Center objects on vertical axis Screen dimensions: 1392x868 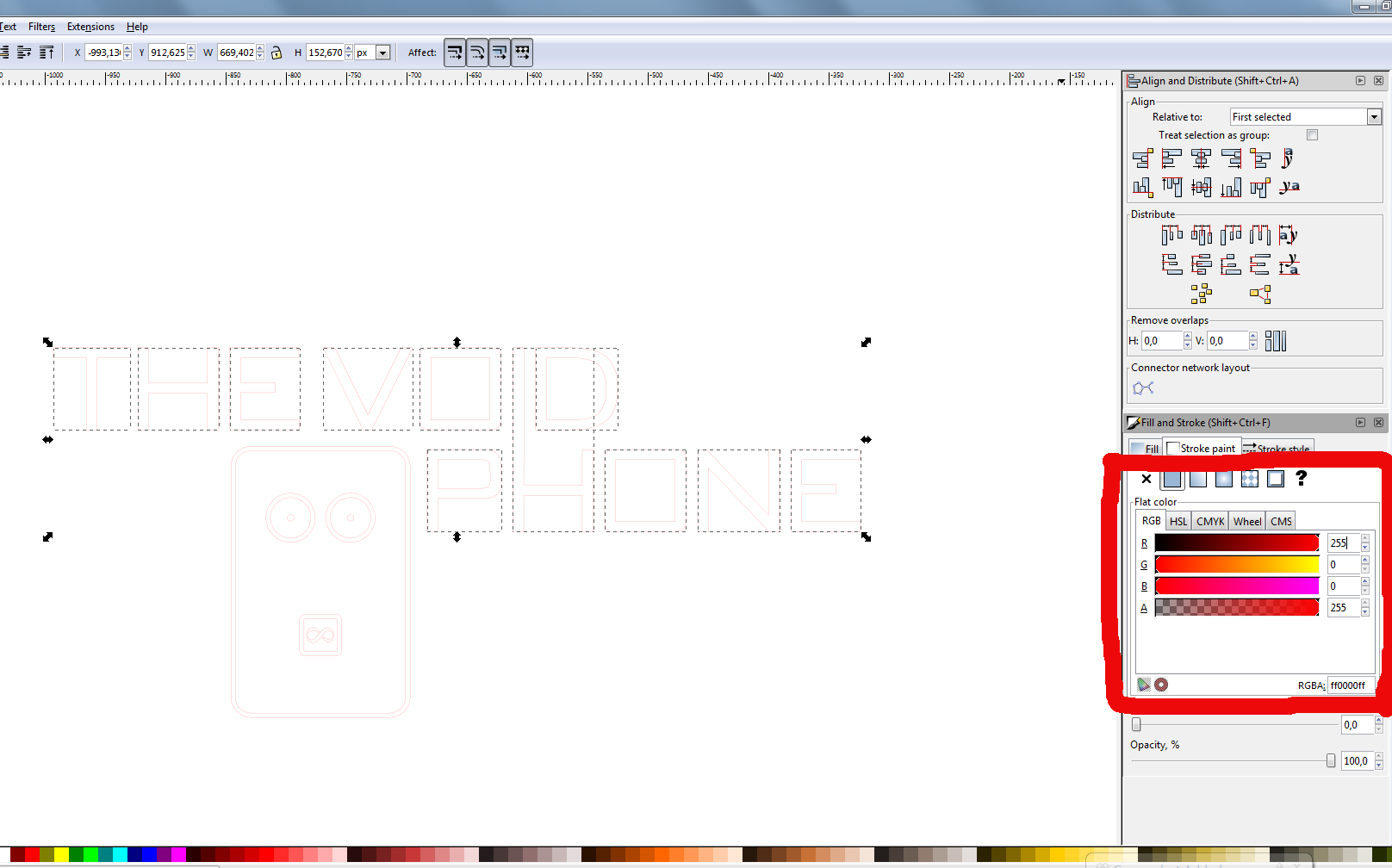click(x=1201, y=158)
